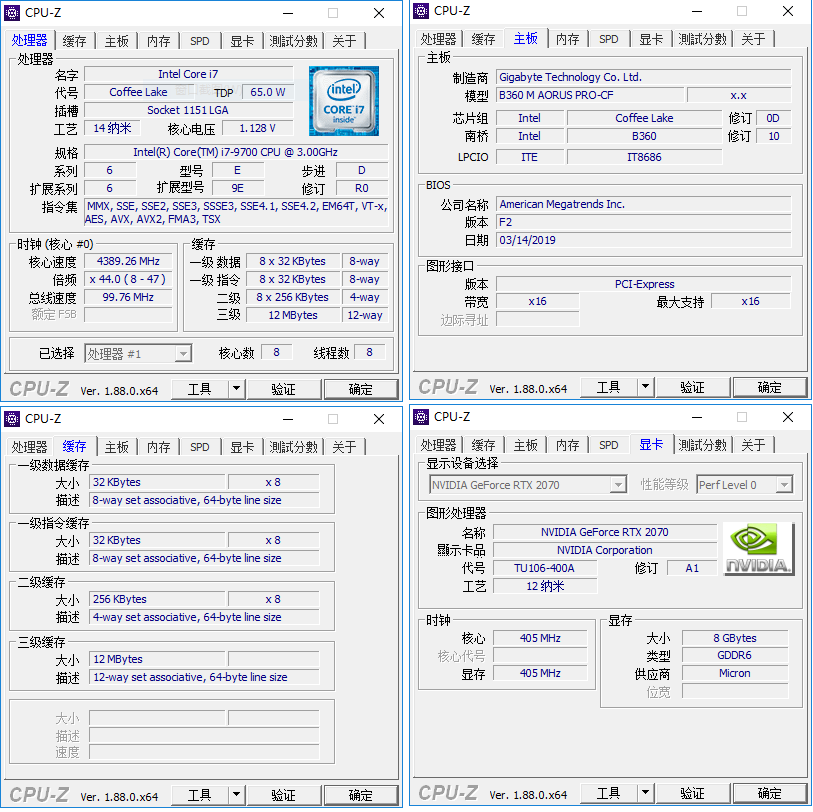Viewport: 813px width, 812px height.
Task: Open the Perf Level 0 dropdown
Action: click(x=744, y=485)
